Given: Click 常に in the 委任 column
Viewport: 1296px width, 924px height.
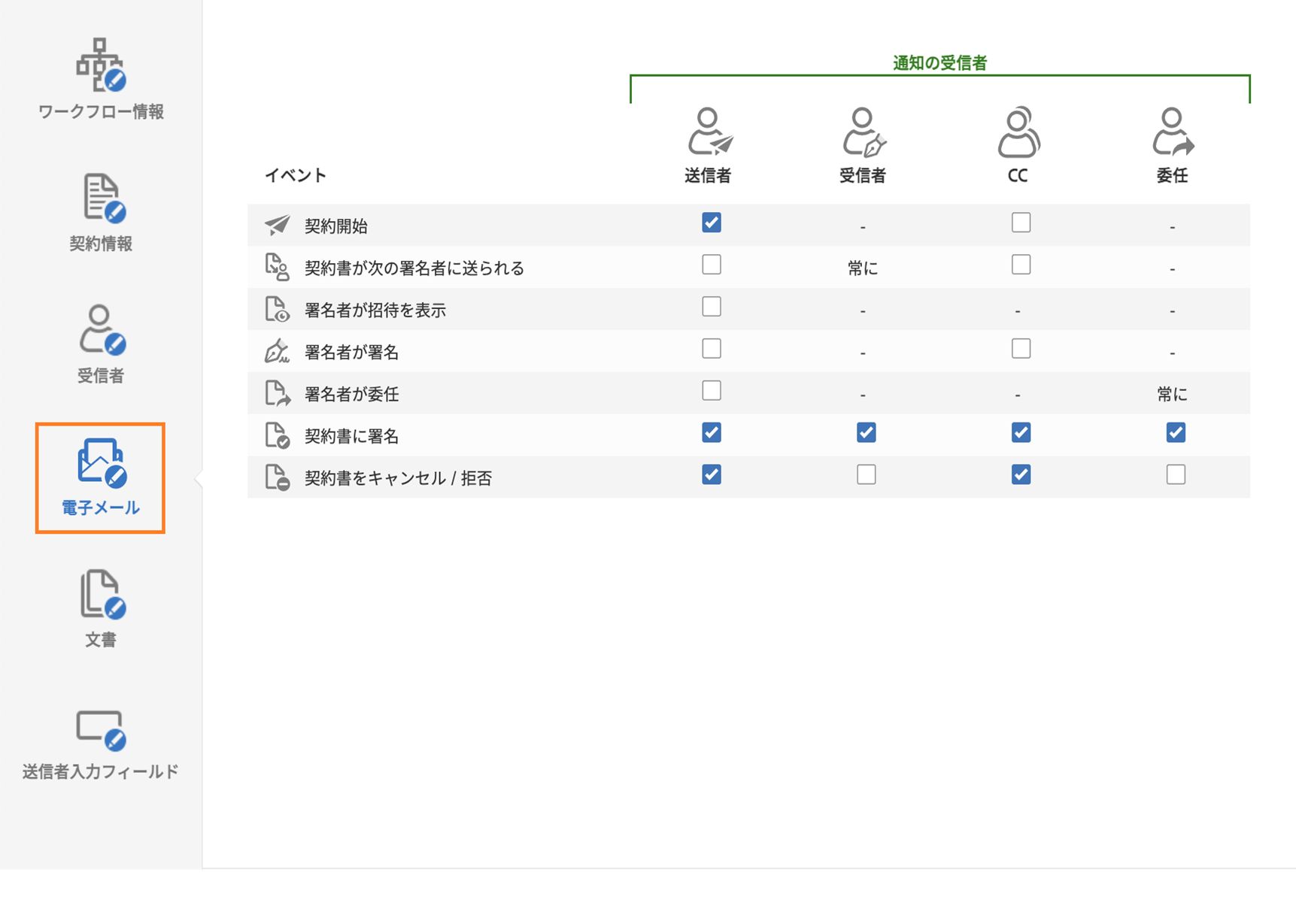Looking at the screenshot, I should (1172, 394).
